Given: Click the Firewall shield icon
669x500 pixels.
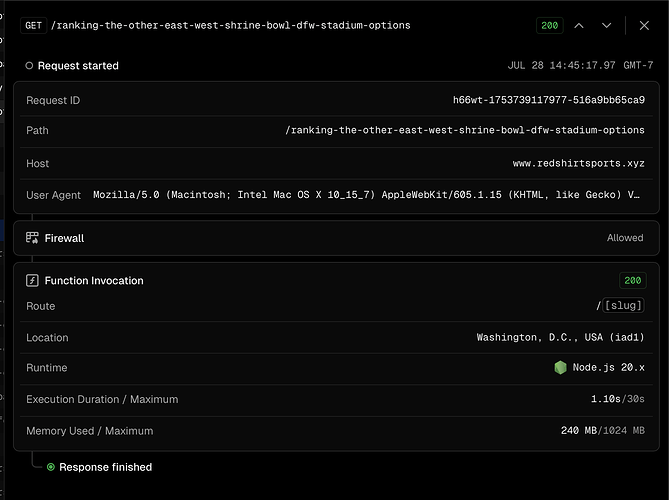Looking at the screenshot, I should 33,238.
